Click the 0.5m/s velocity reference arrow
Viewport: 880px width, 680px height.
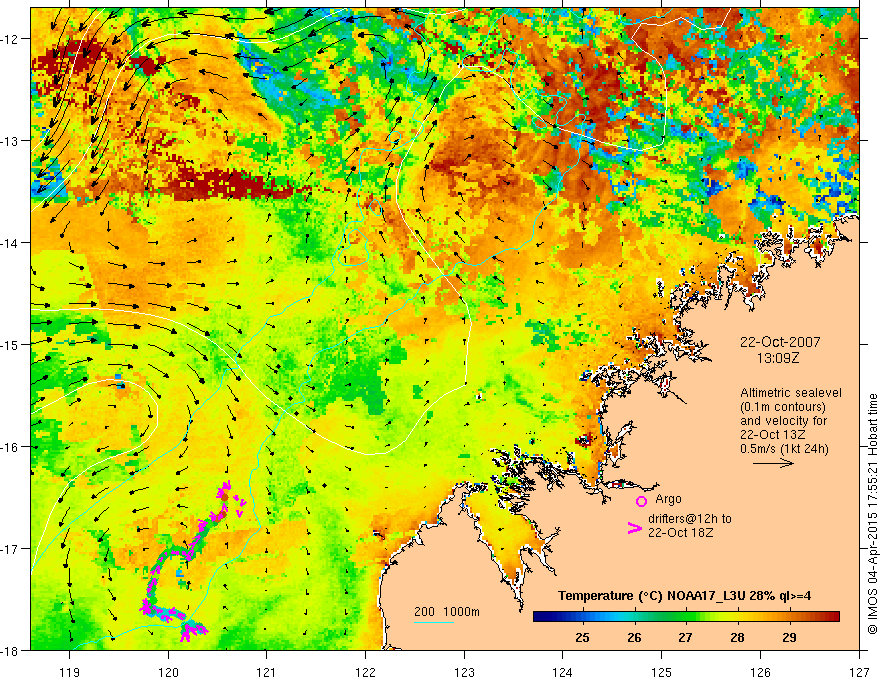pos(773,463)
